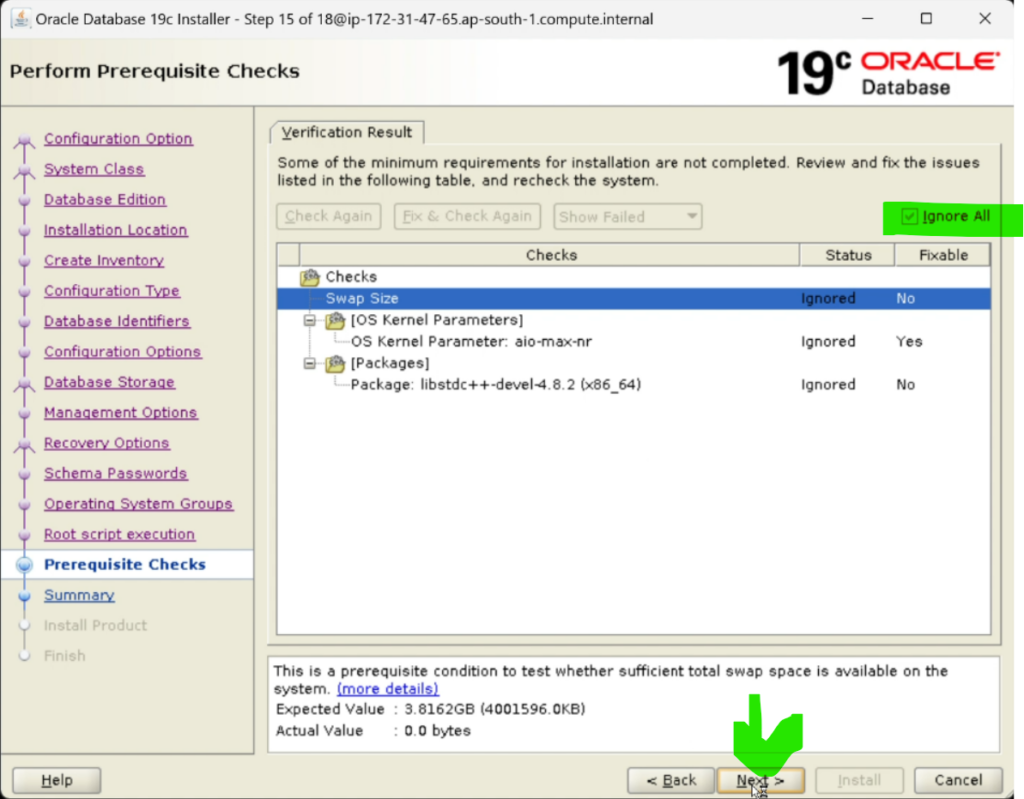This screenshot has height=799, width=1024.
Task: Go to Root script execution step
Action: pos(120,534)
